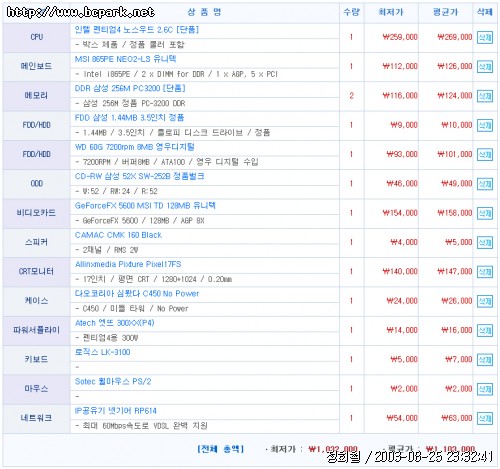The height and width of the screenshot is (469, 500).
Task: Select the 마우스 category cell
Action: (x=37, y=389)
